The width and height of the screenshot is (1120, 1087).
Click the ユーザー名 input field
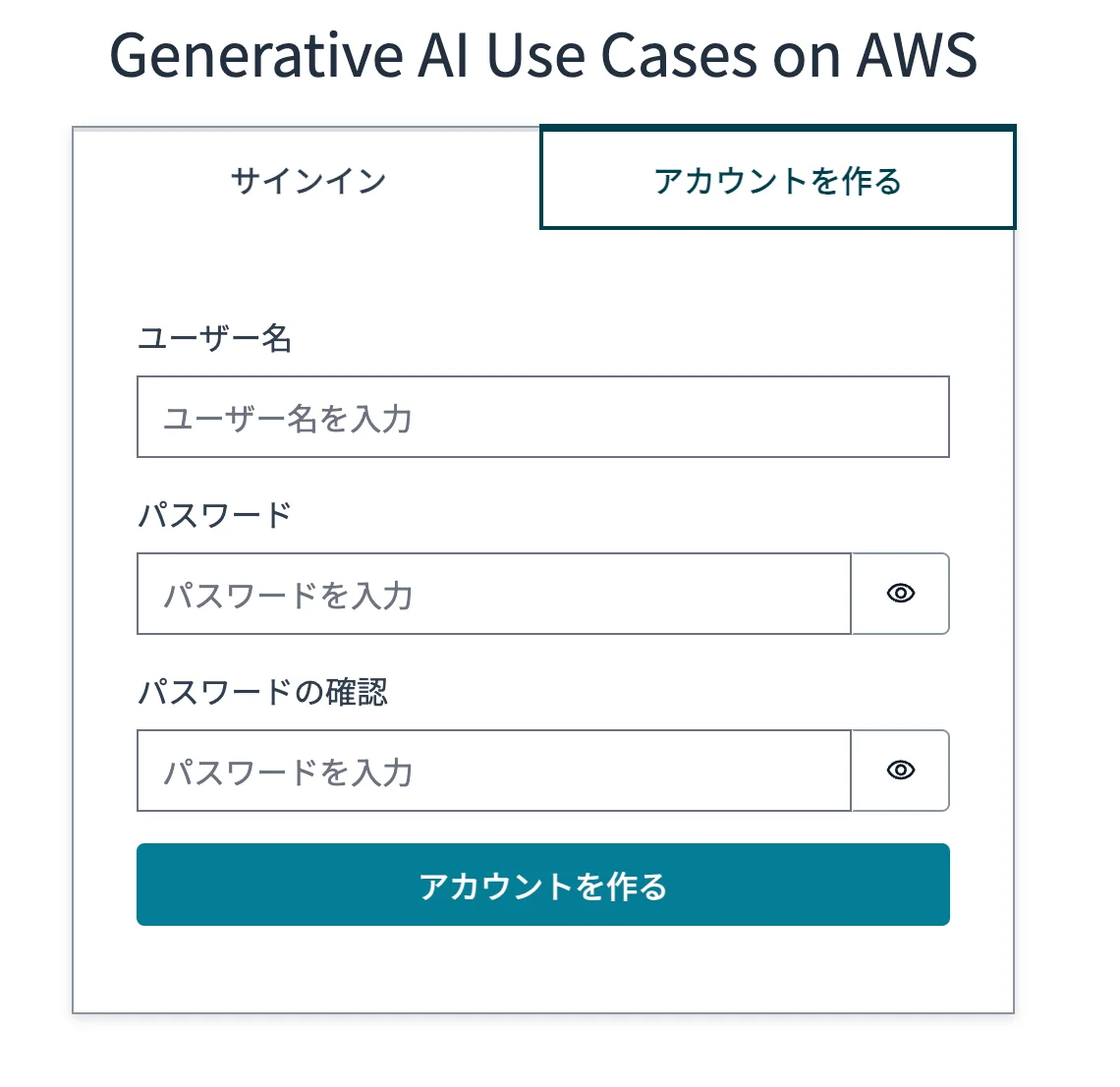543,417
